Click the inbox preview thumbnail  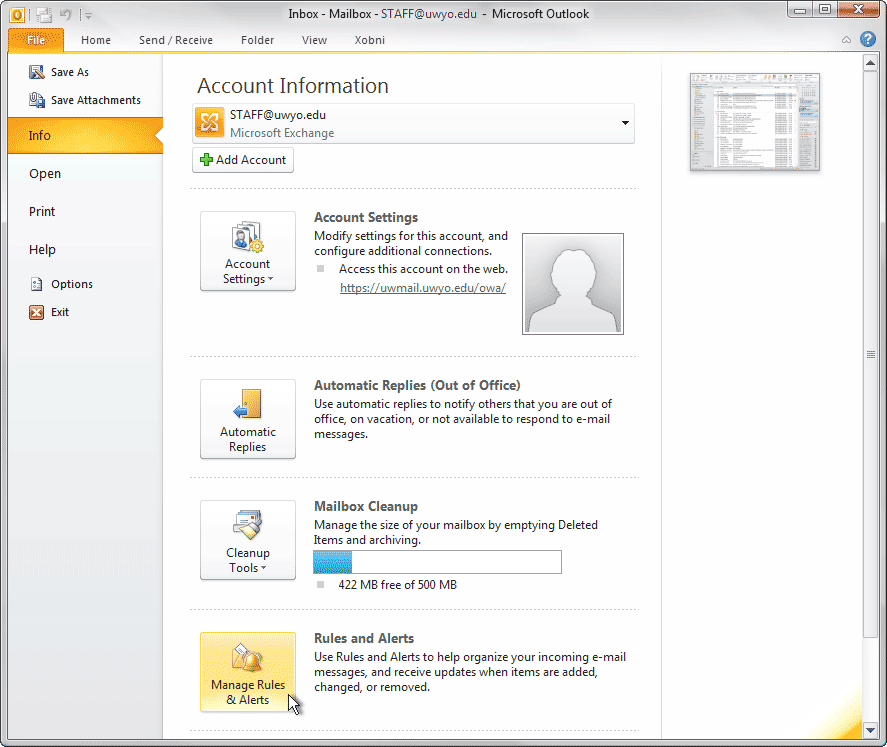coord(755,122)
